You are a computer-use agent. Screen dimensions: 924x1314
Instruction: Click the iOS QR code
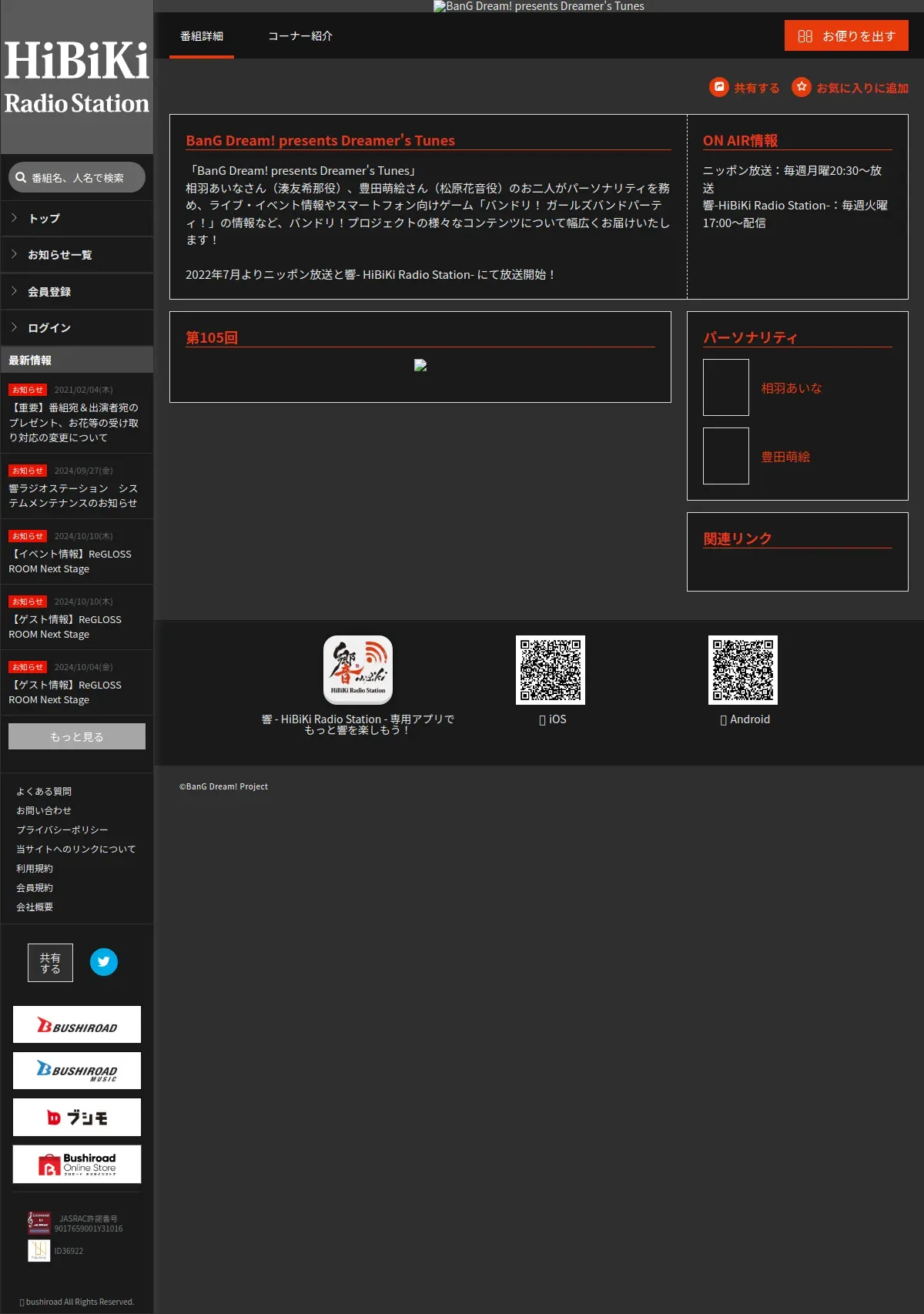click(551, 670)
